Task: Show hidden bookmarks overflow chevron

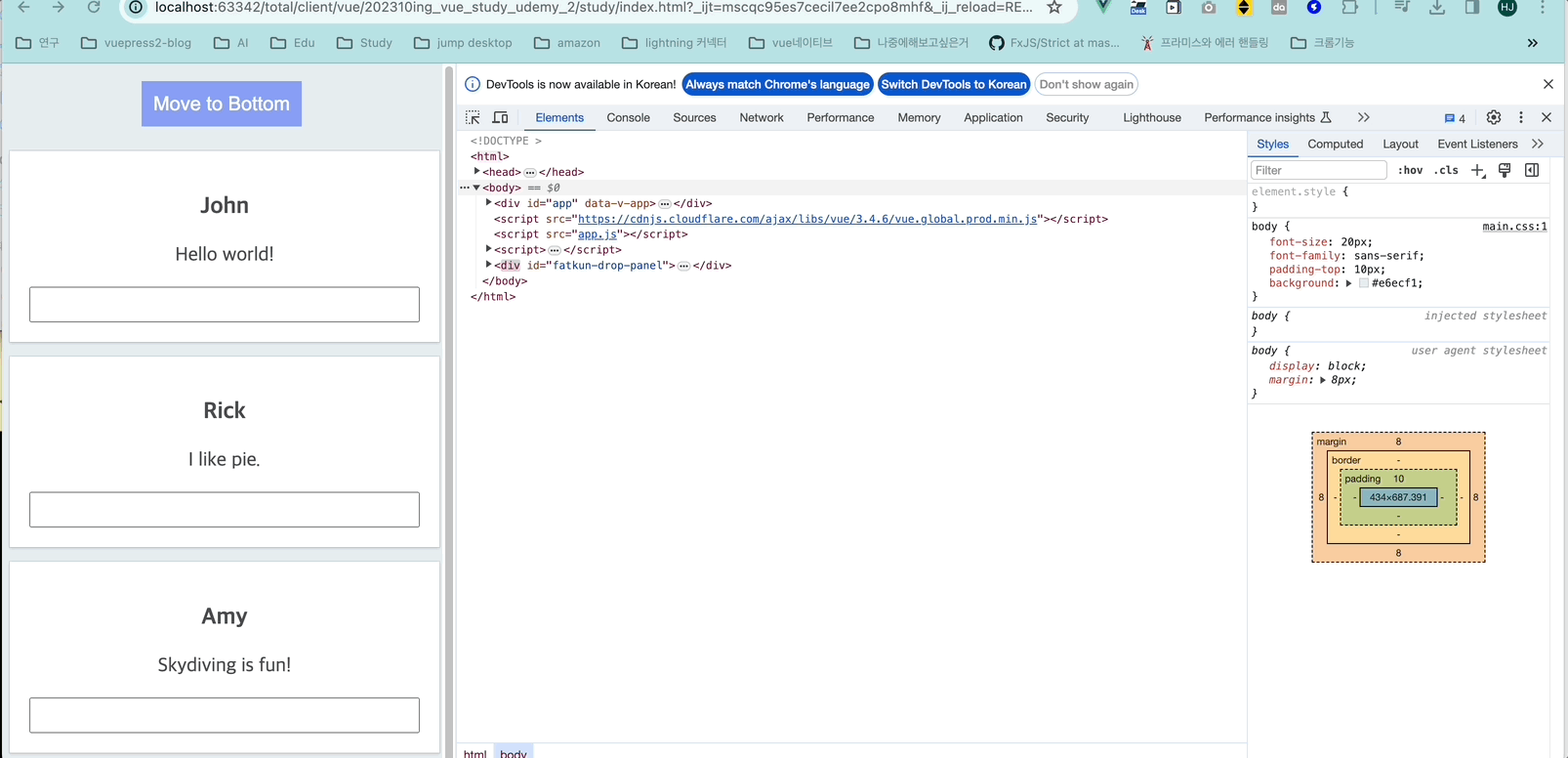Action: coord(1533,43)
